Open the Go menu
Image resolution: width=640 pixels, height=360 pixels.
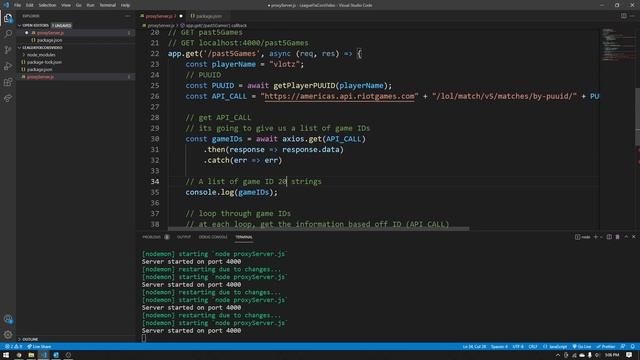(x=78, y=5)
